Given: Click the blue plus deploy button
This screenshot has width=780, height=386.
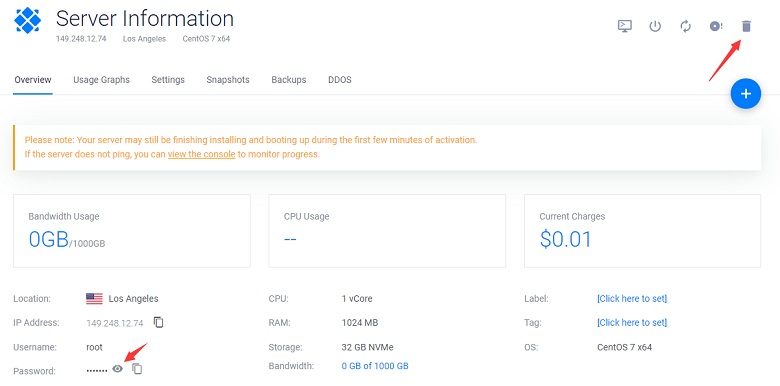Looking at the screenshot, I should click(x=746, y=94).
